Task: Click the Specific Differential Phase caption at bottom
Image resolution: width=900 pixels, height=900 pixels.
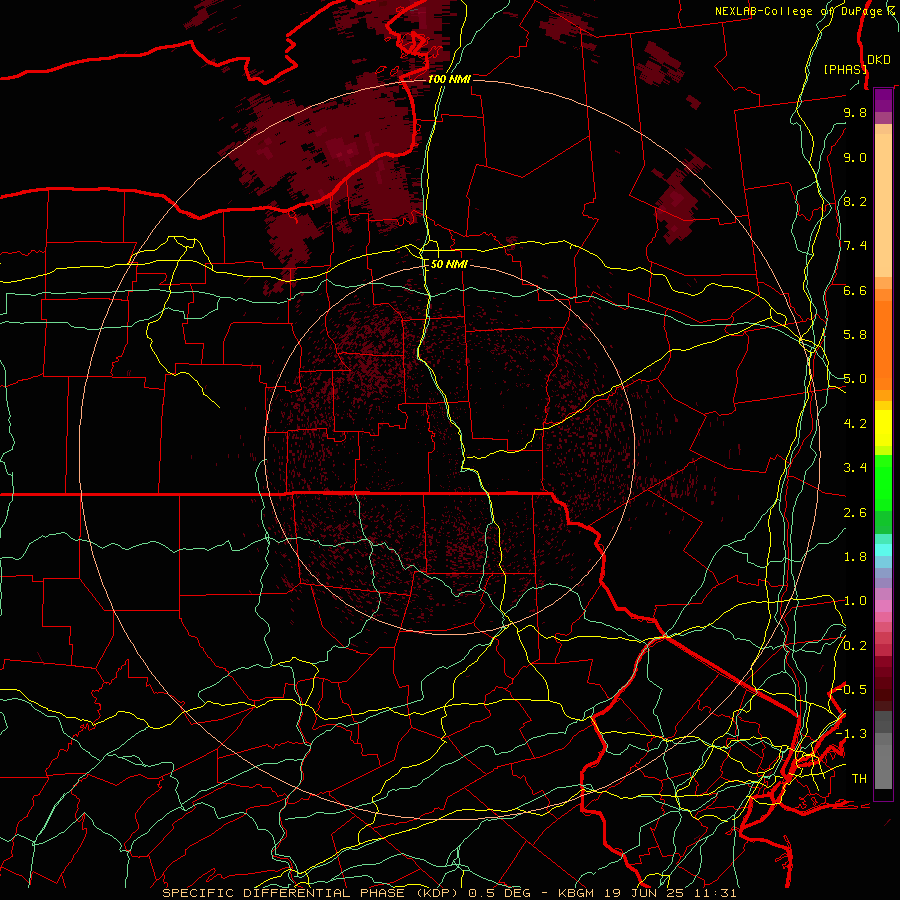Action: coord(449,893)
